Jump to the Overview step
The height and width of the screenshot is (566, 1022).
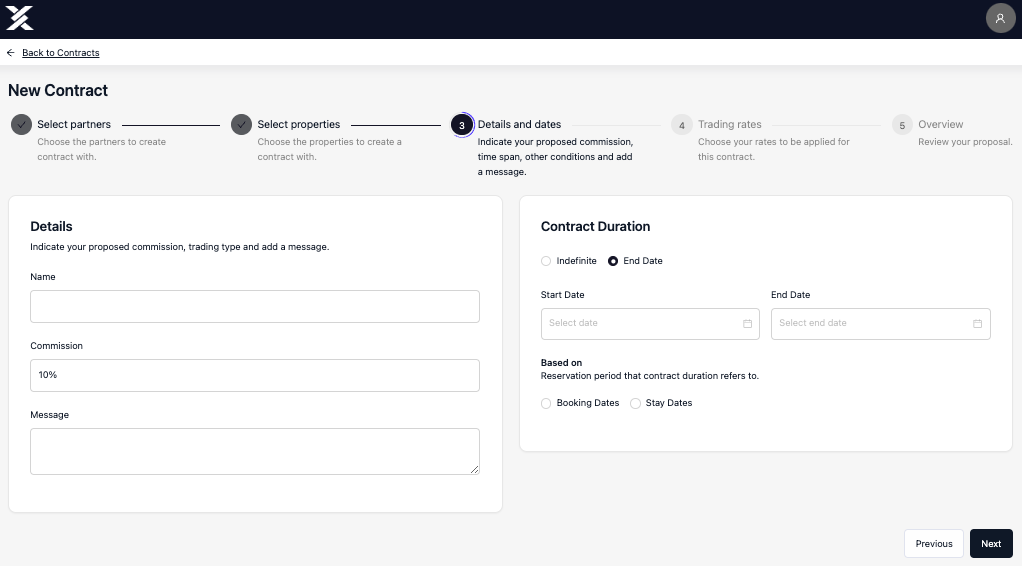[941, 125]
